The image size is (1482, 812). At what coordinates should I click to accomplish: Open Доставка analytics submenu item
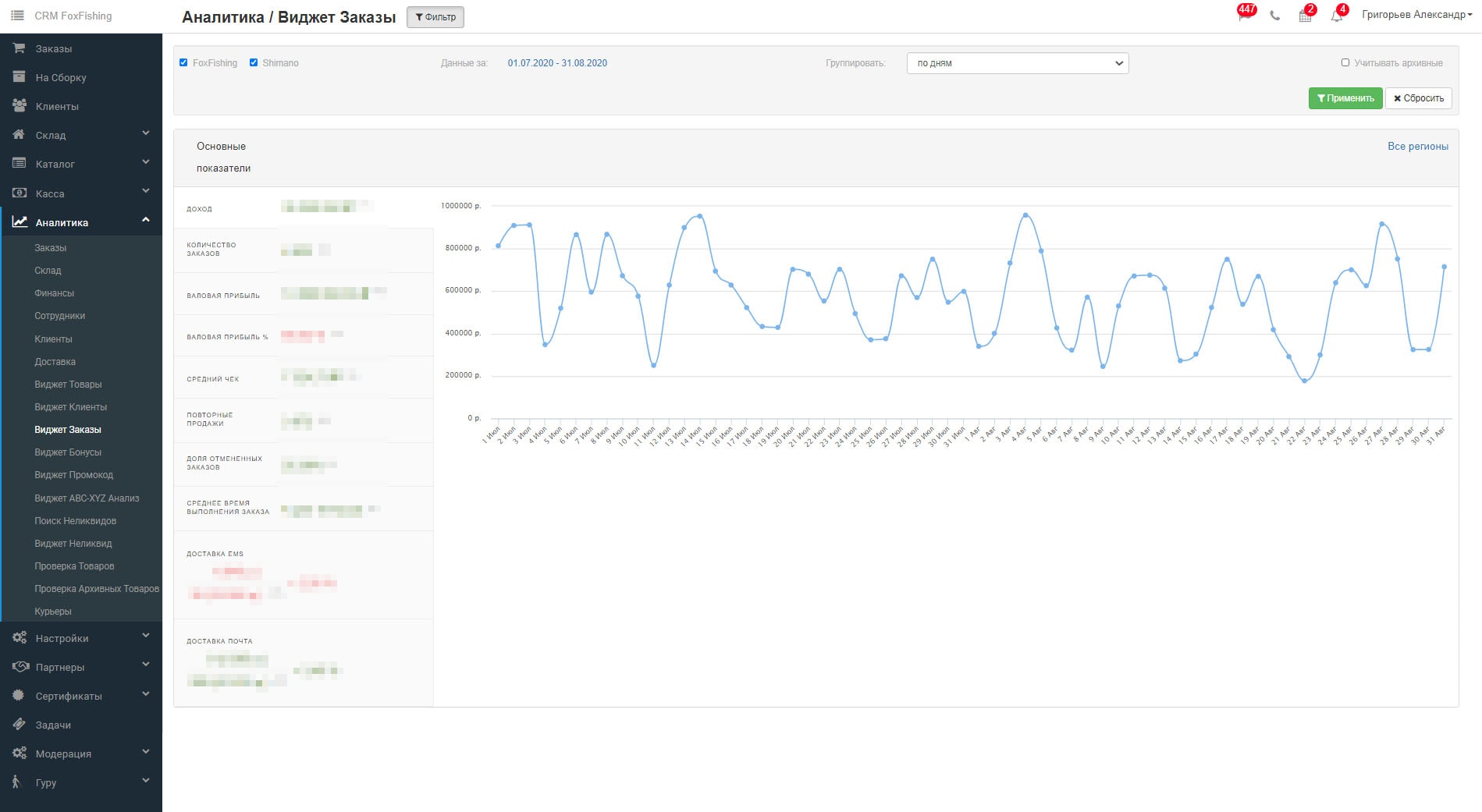55,362
